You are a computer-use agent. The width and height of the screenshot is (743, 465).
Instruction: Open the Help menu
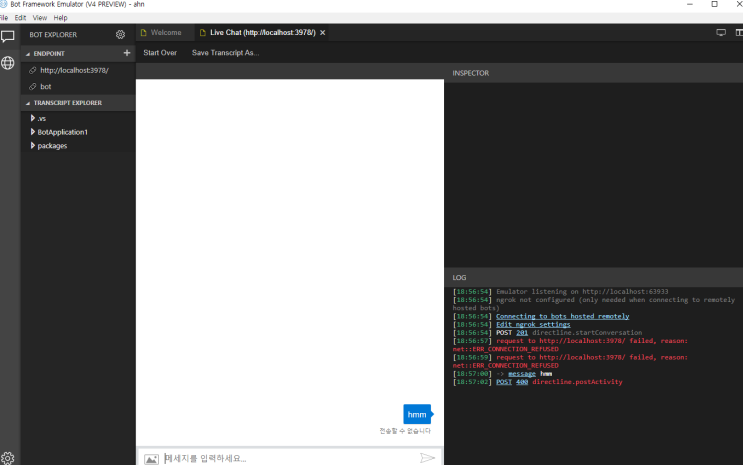61,18
